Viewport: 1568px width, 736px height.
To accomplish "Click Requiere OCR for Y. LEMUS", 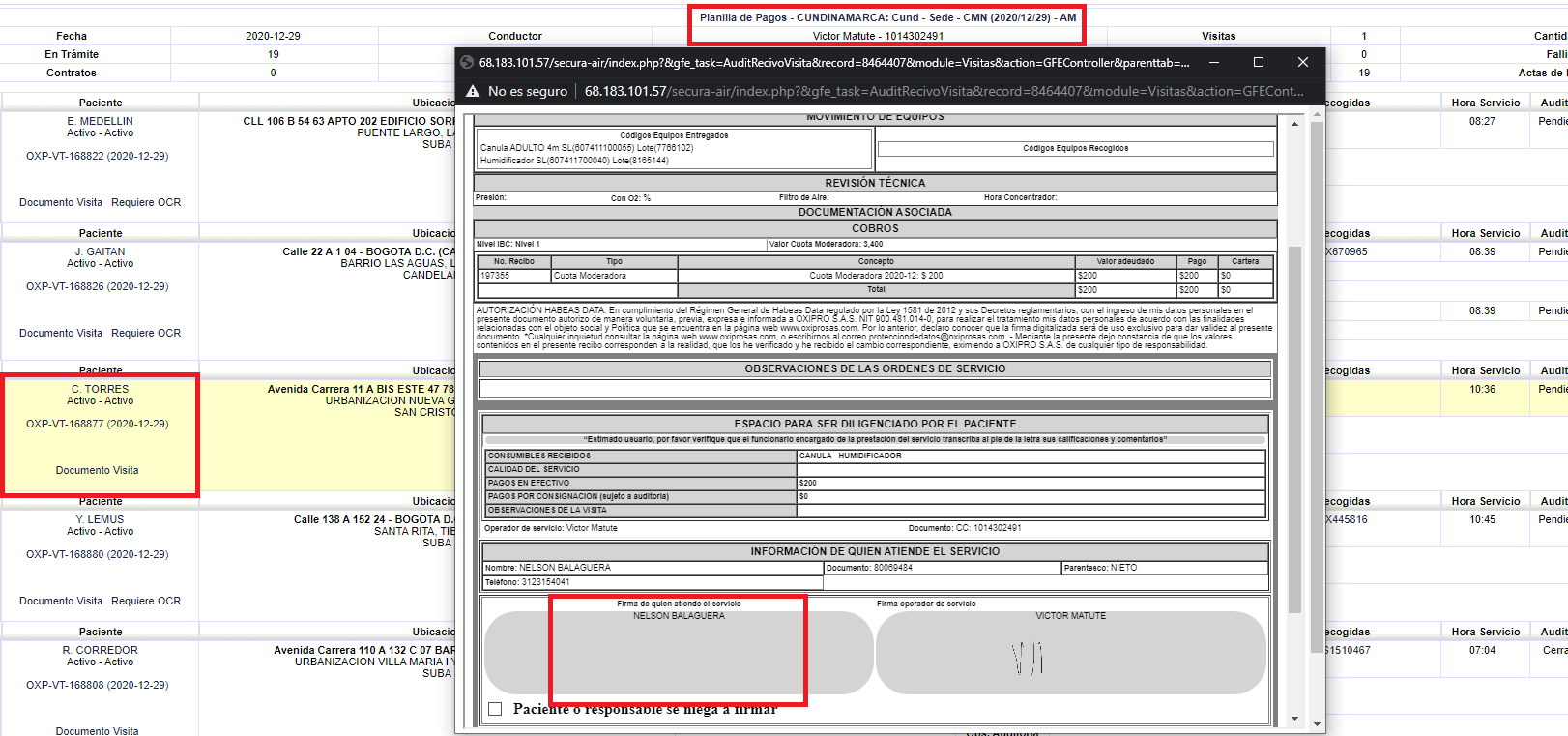I will pos(146,601).
